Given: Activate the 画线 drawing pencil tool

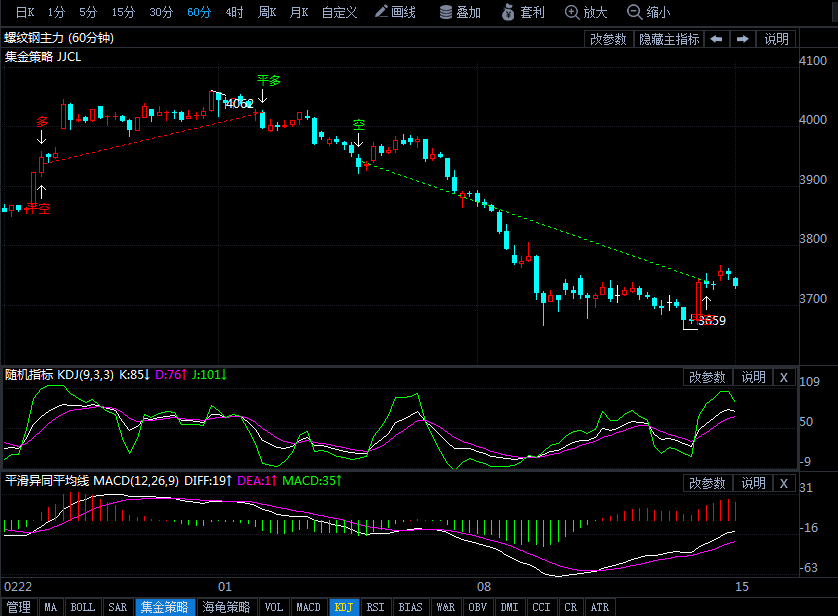Looking at the screenshot, I should (395, 12).
